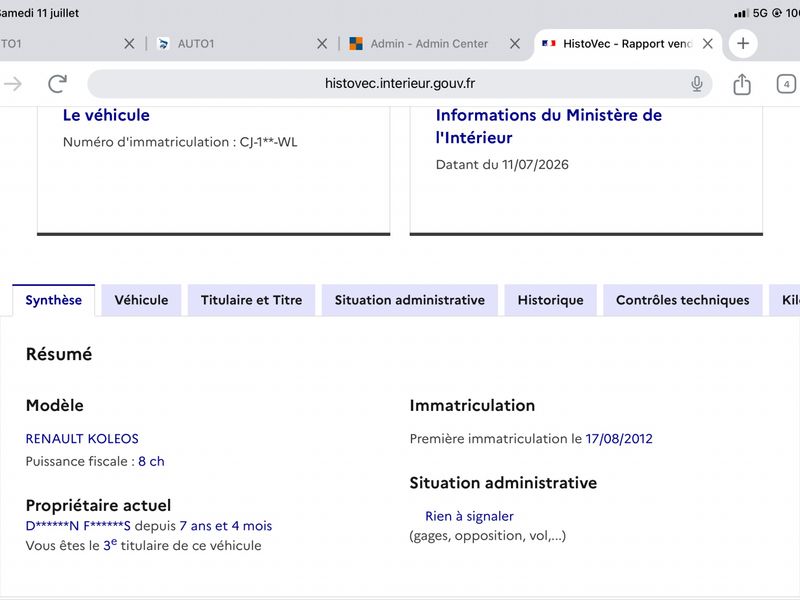Go forward with the arrow icon
Viewport: 800px width, 600px height.
[12, 84]
